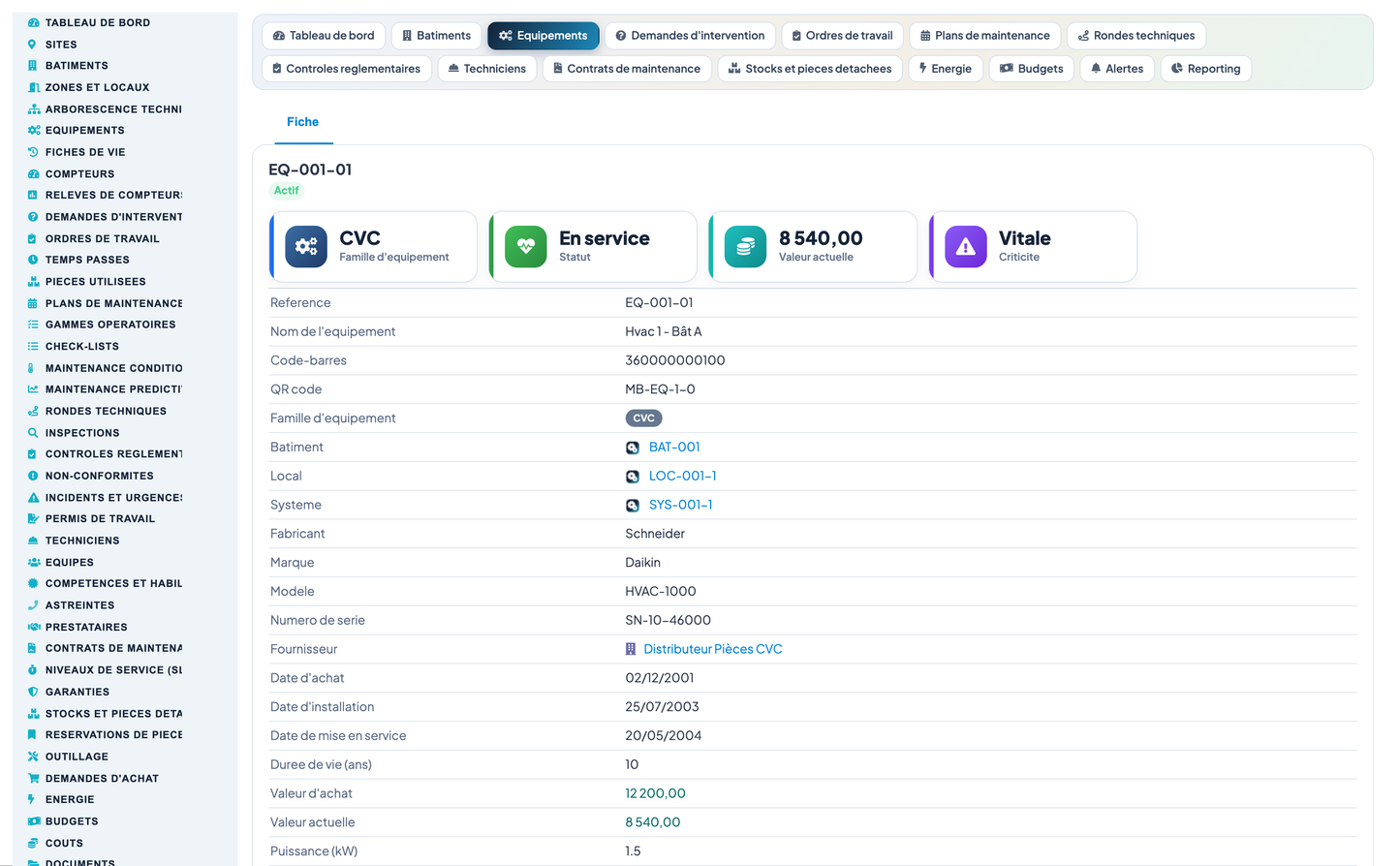Open Alertes from the top navigation
The height and width of the screenshot is (866, 1400).
pos(1117,69)
